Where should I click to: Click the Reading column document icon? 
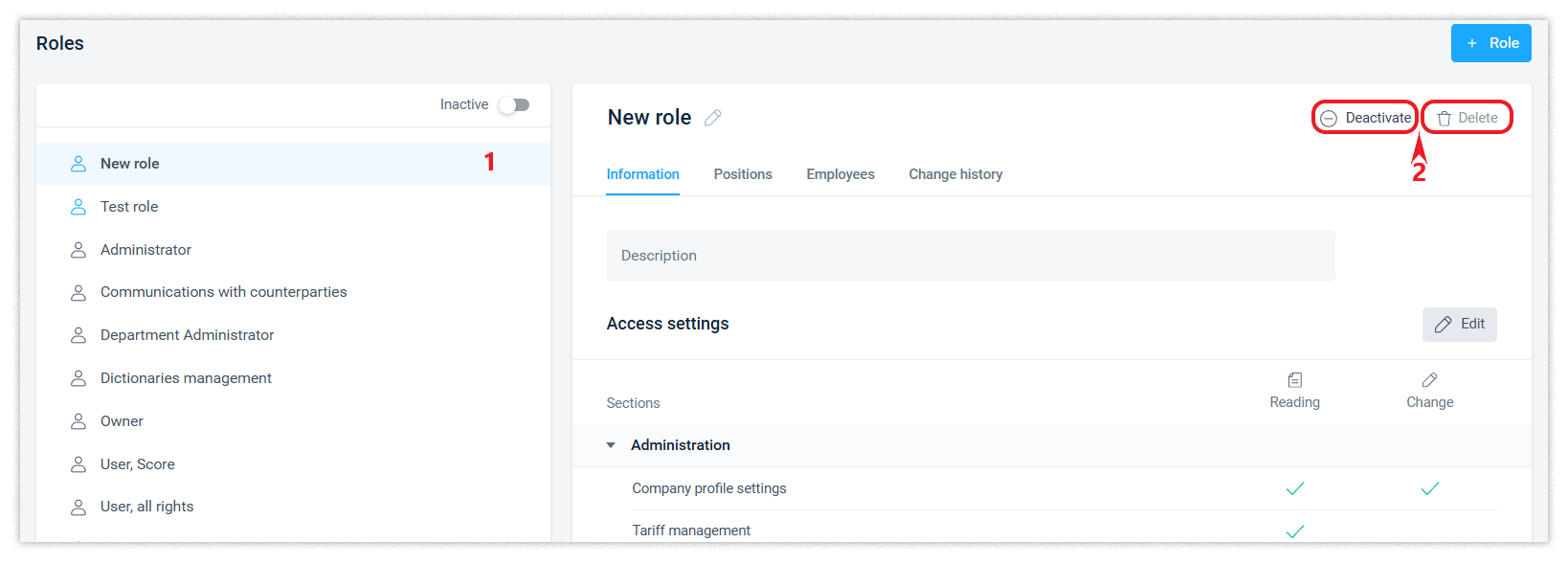click(x=1294, y=380)
